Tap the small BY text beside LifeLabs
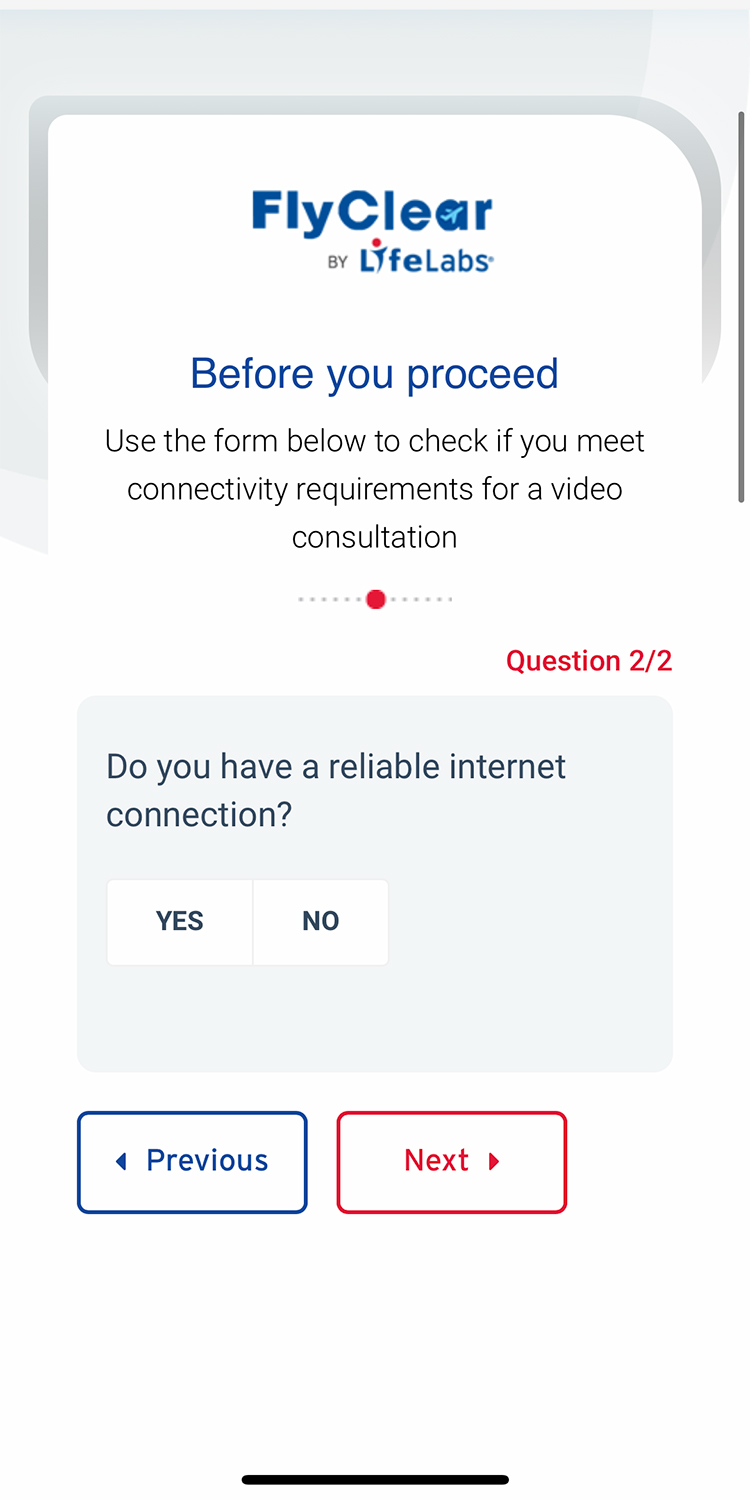This screenshot has height=1500, width=750. point(338,262)
